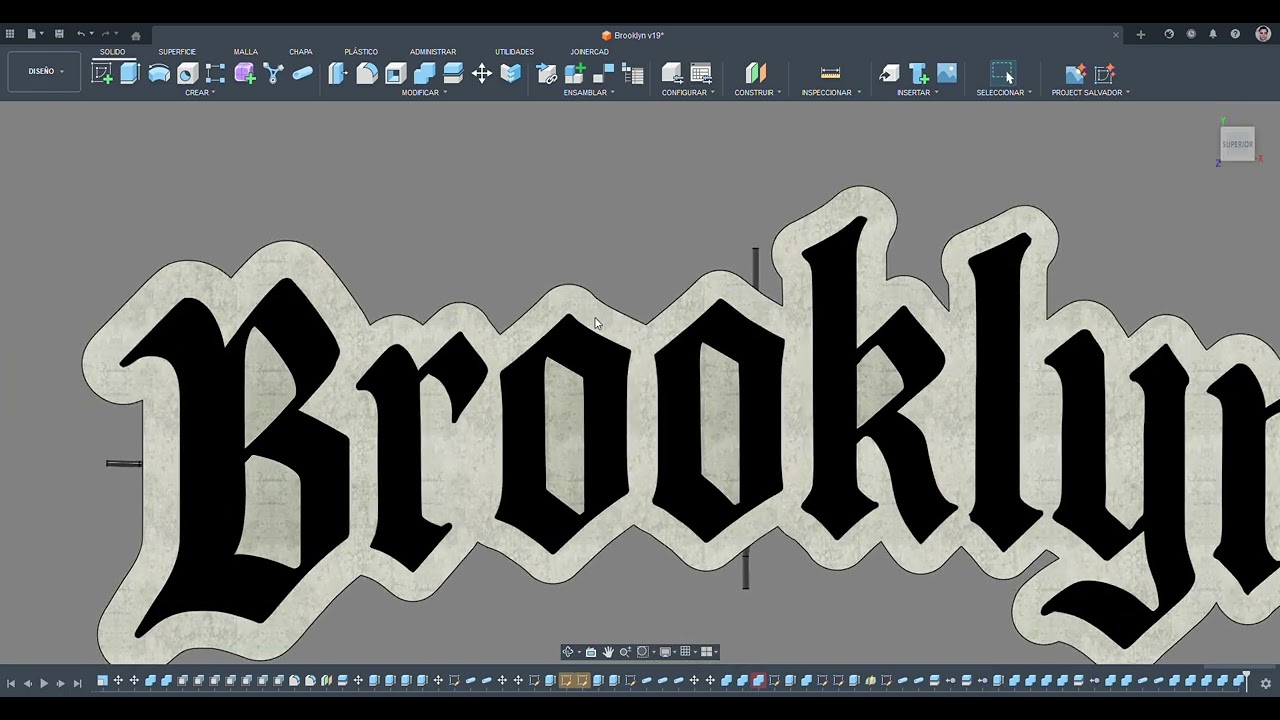The height and width of the screenshot is (720, 1280).
Task: Select the Hole tool
Action: pos(187,73)
